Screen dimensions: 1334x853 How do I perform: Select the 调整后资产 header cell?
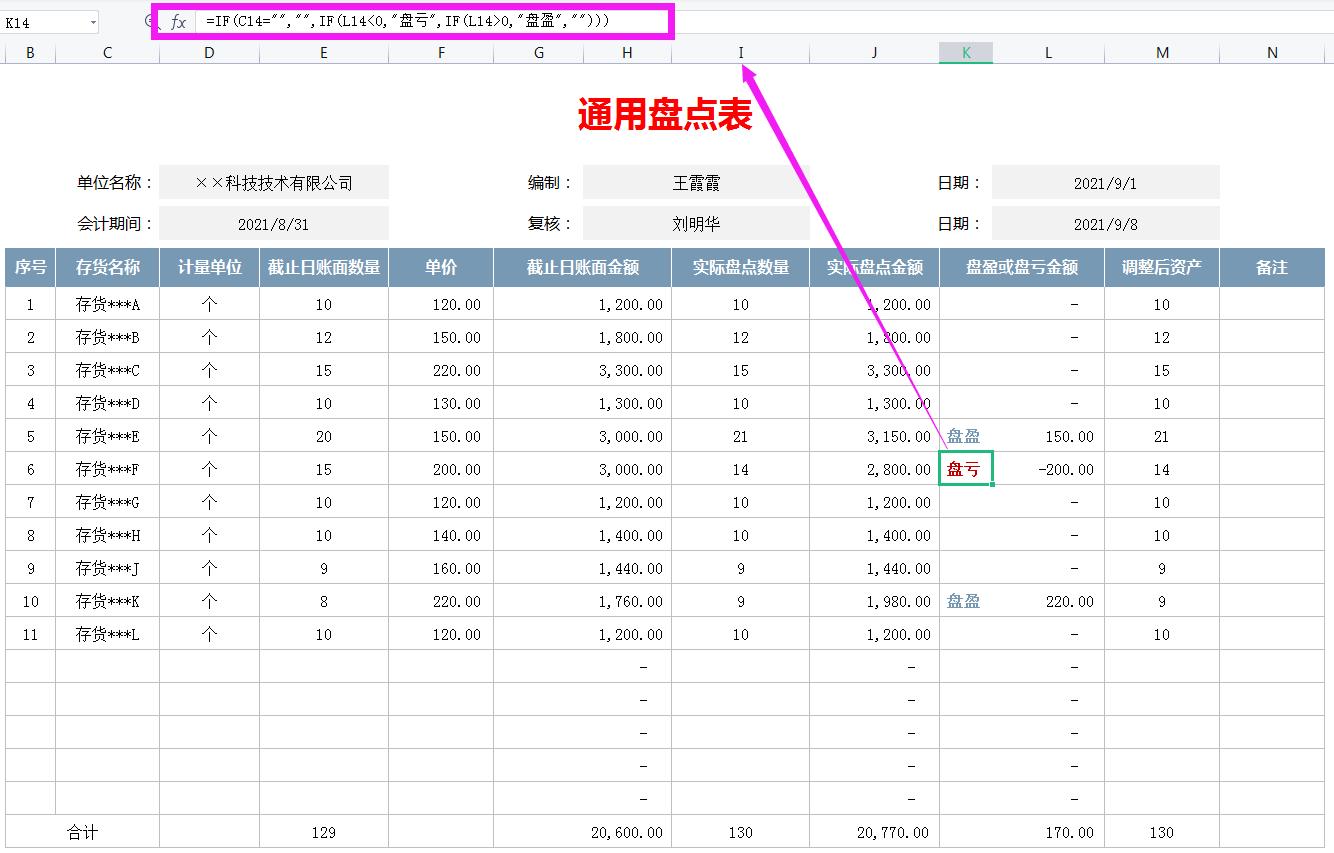click(x=1161, y=267)
